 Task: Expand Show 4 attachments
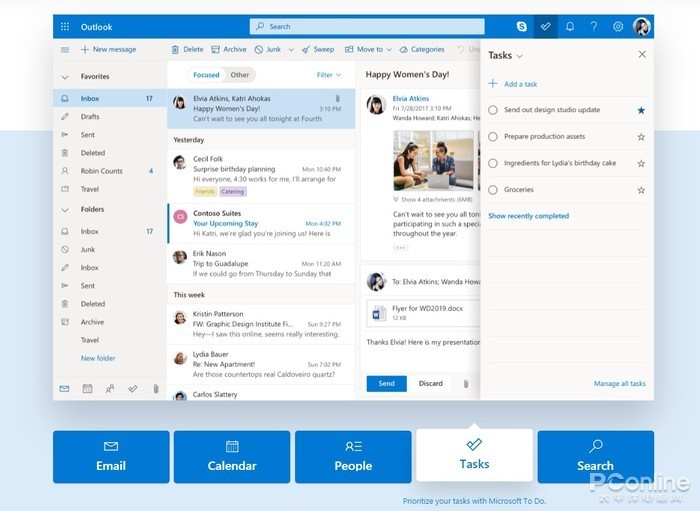[x=433, y=199]
